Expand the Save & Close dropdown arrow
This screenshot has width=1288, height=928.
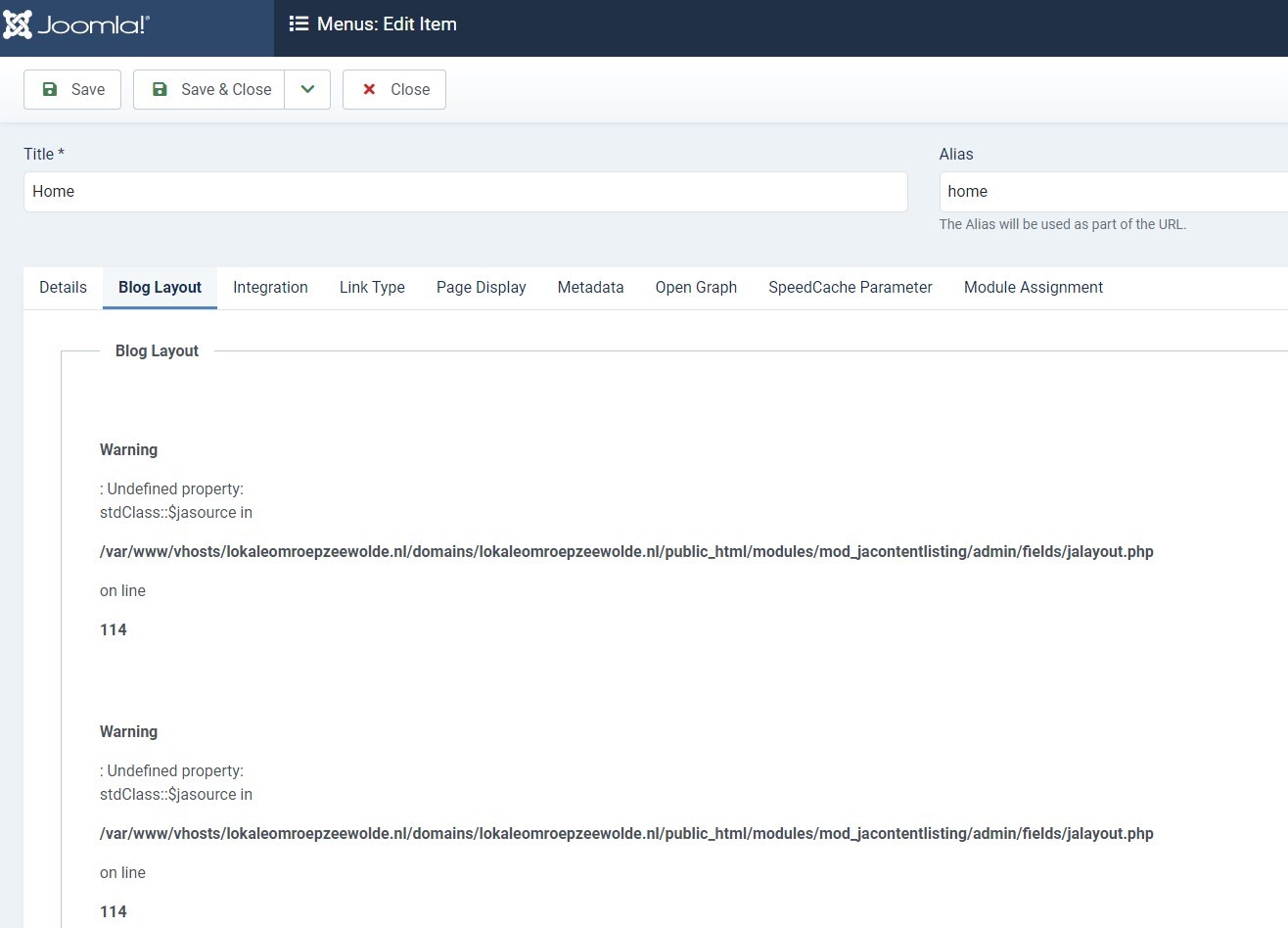pos(307,89)
